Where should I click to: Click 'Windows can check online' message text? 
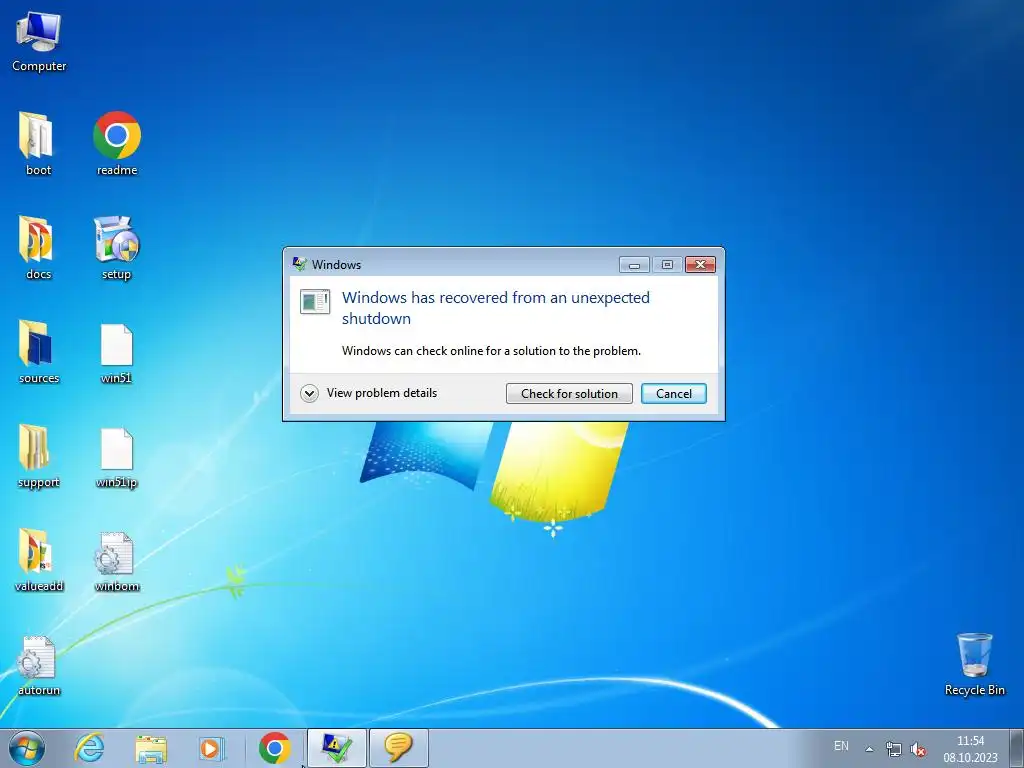pyautogui.click(x=491, y=351)
